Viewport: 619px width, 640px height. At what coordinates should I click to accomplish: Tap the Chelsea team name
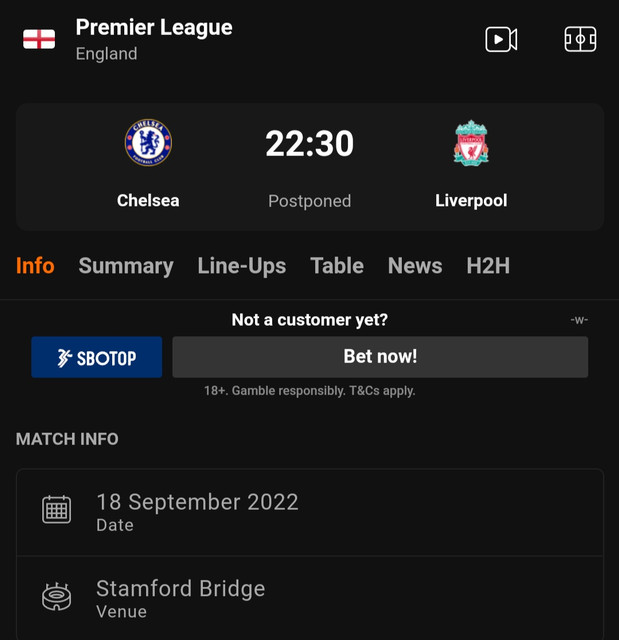148,200
